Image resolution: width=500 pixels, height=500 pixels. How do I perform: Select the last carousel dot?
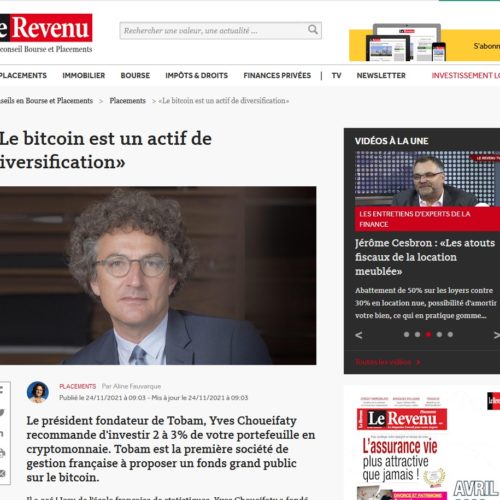(450, 334)
